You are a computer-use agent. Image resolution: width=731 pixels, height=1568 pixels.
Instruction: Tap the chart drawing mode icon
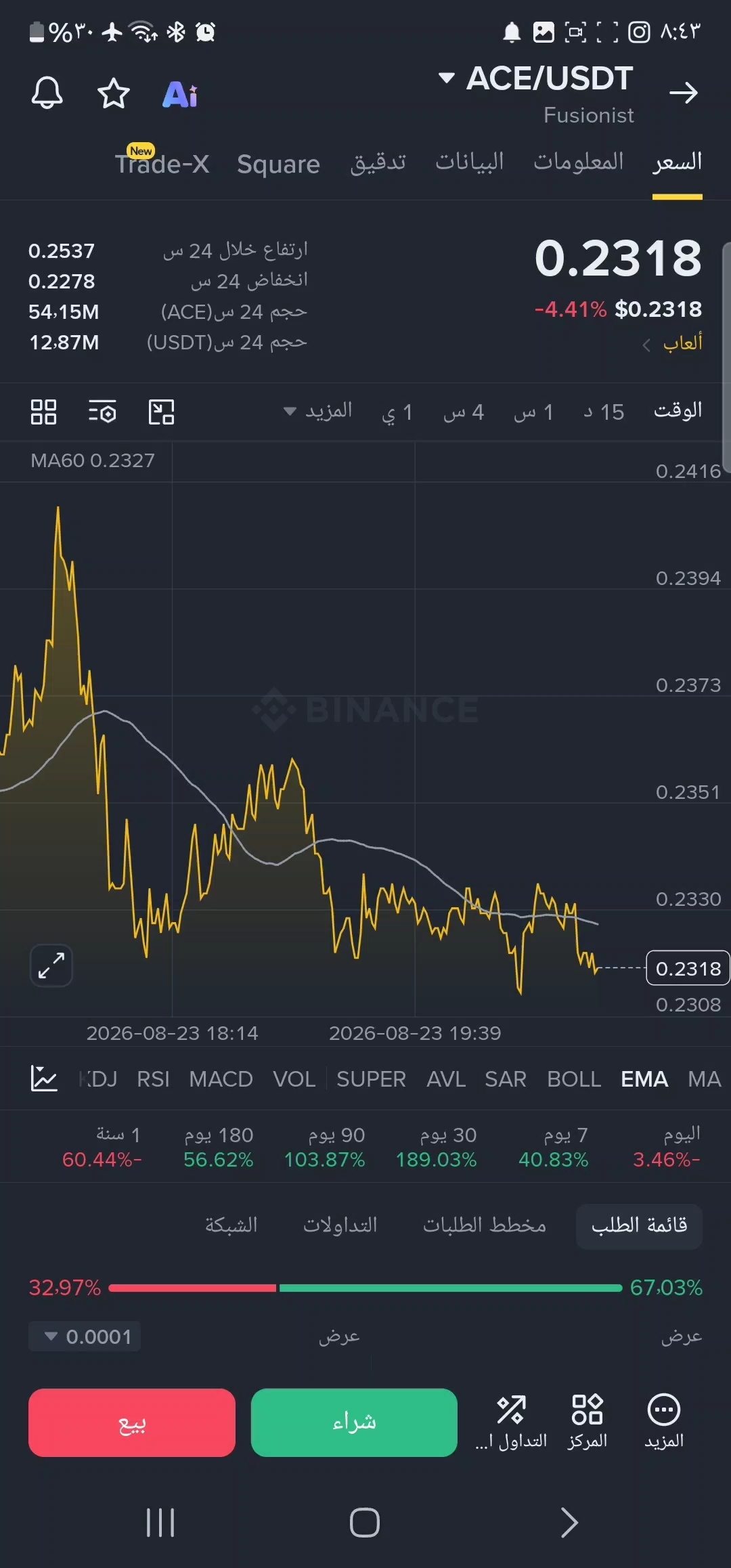coord(161,412)
